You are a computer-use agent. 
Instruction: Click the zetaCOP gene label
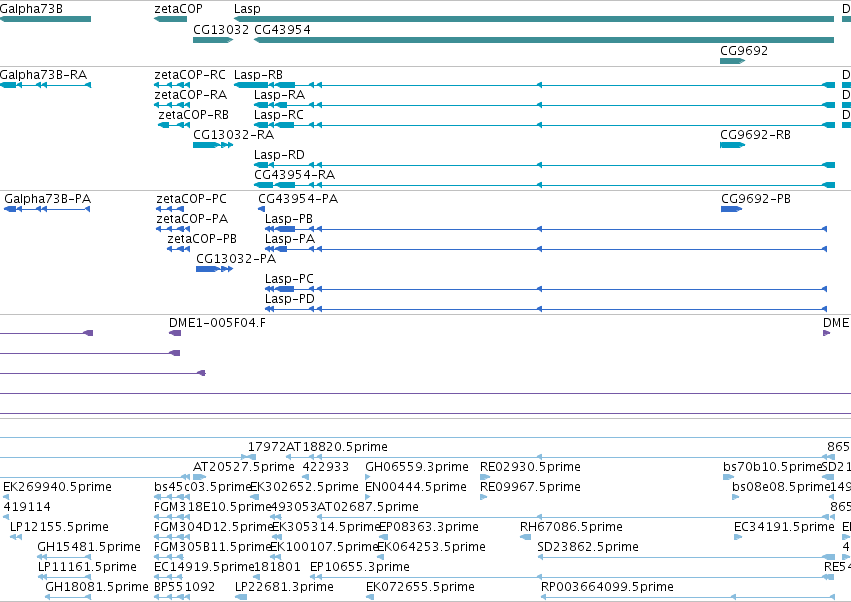pos(178,9)
